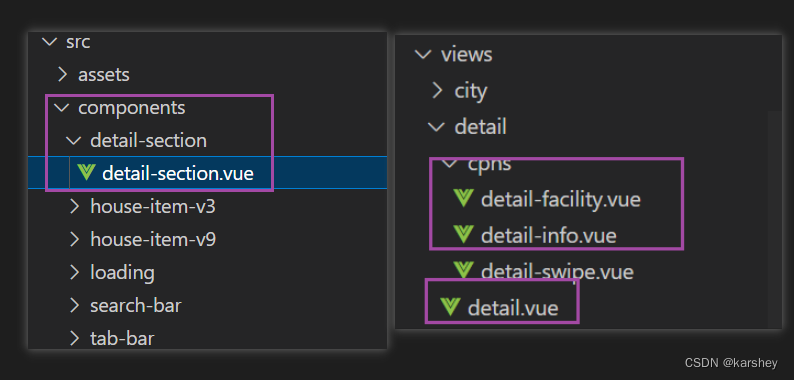Image resolution: width=794 pixels, height=380 pixels.
Task: Click the Vue icon next to detail-facility.vue
Action: click(463, 198)
